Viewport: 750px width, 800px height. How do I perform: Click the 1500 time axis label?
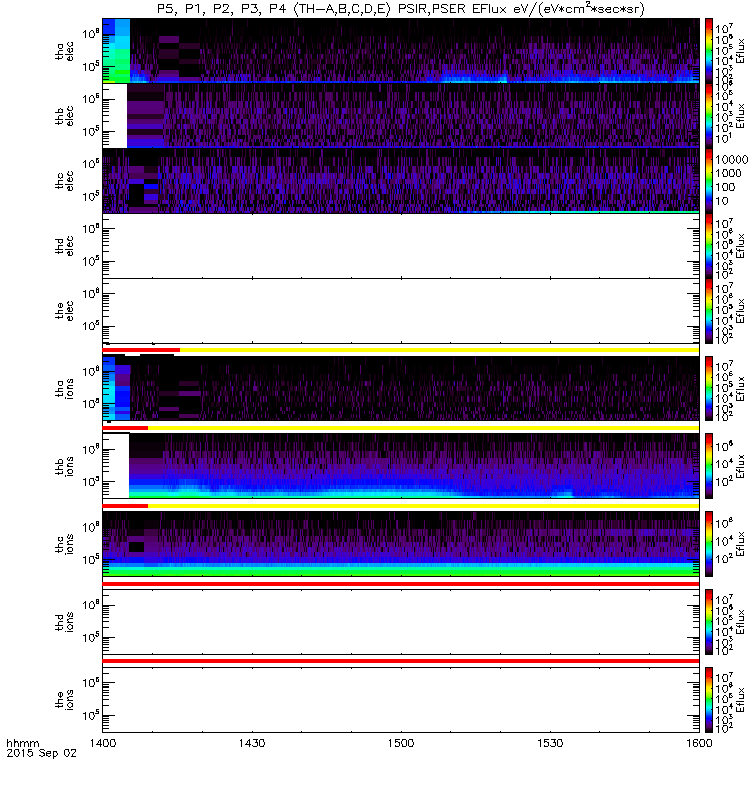pyautogui.click(x=401, y=743)
